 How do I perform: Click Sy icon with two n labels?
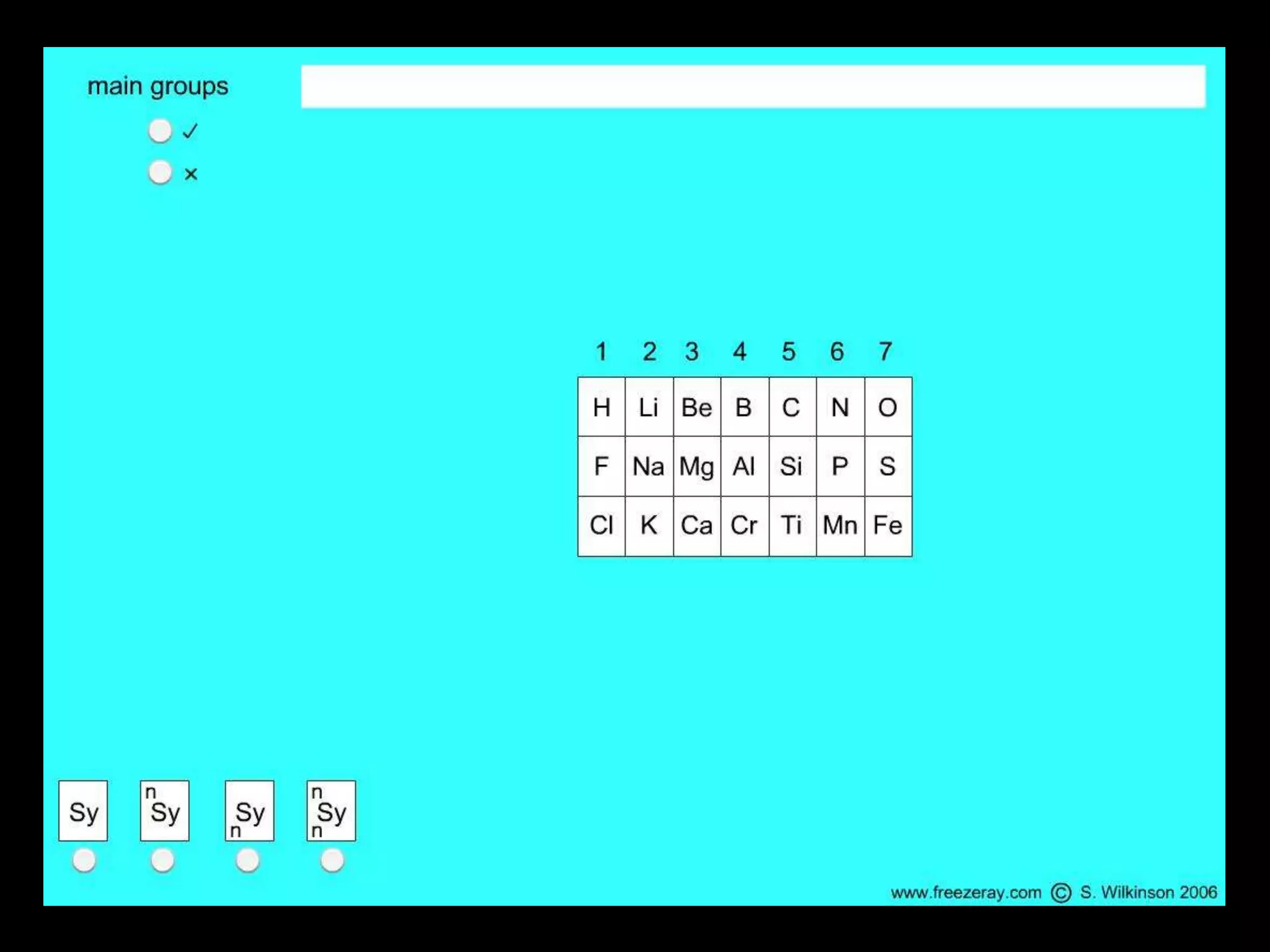[x=331, y=811]
